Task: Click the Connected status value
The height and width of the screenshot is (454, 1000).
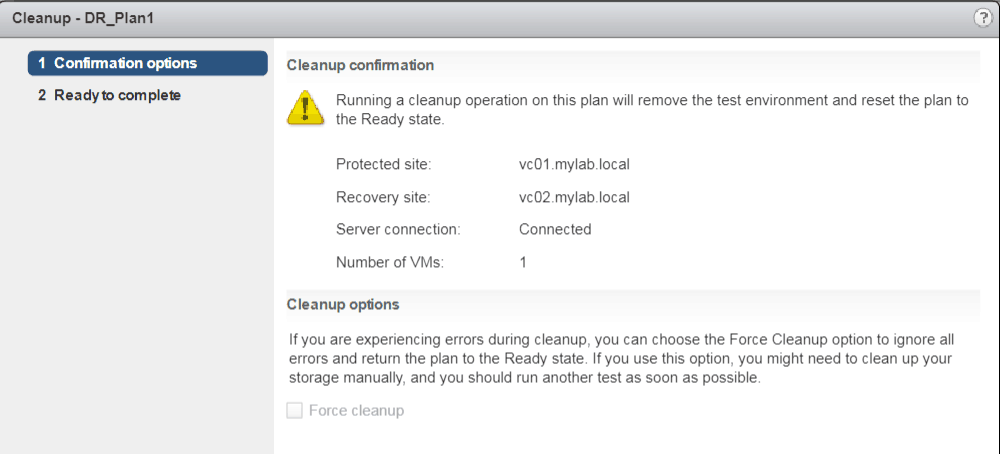Action: pos(555,229)
